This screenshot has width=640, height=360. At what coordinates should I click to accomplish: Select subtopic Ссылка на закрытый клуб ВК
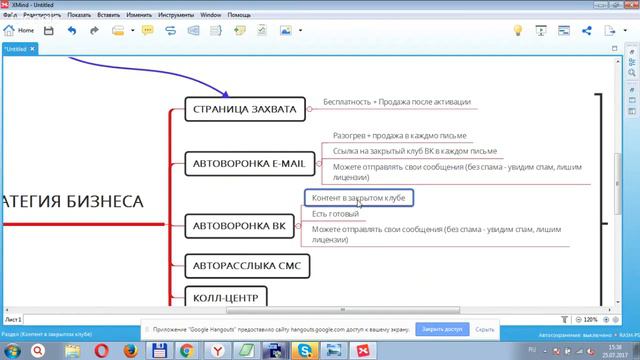click(415, 151)
